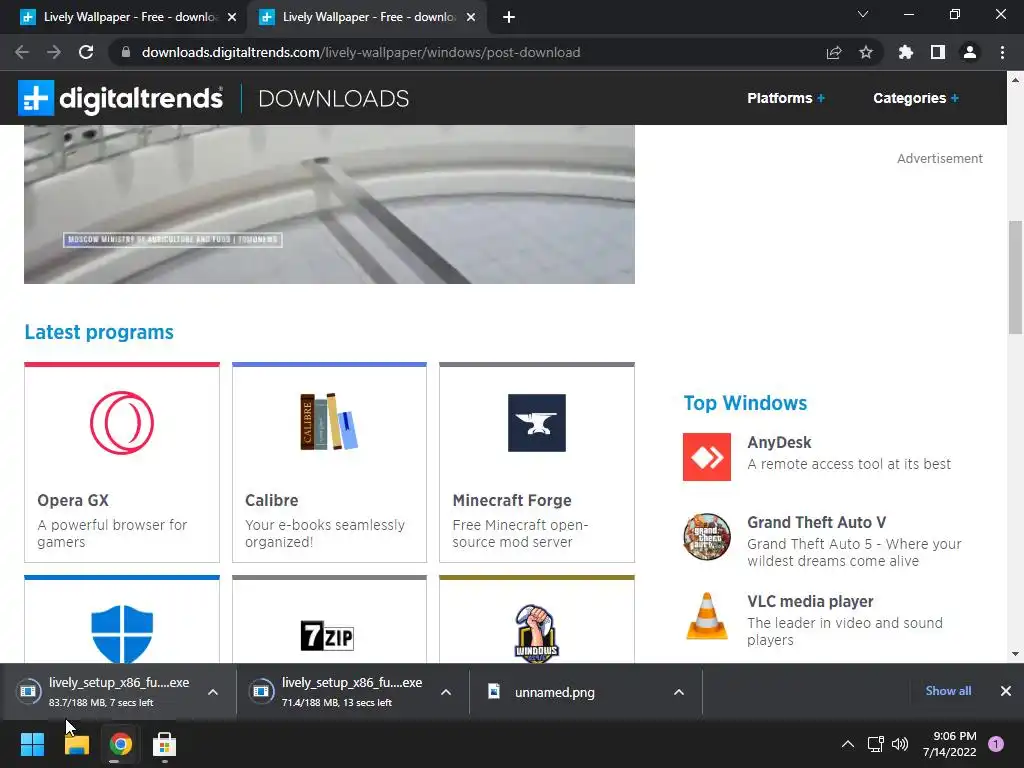
Task: Click 'A remote access tool at its best'
Action: 849,464
